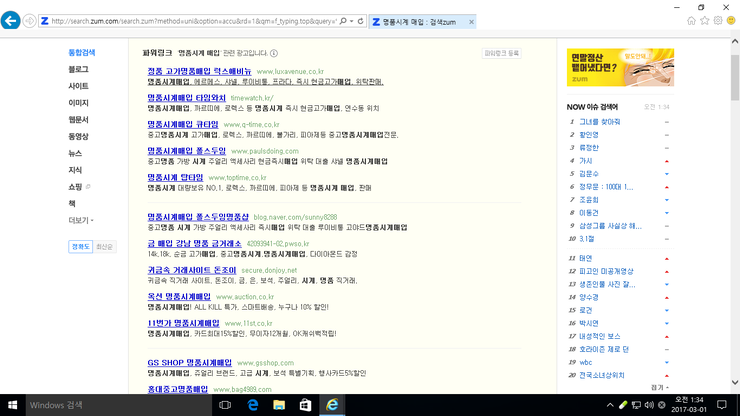The height and width of the screenshot is (416, 740).
Task: Select the 통합검색 category
Action: pyautogui.click(x=82, y=52)
